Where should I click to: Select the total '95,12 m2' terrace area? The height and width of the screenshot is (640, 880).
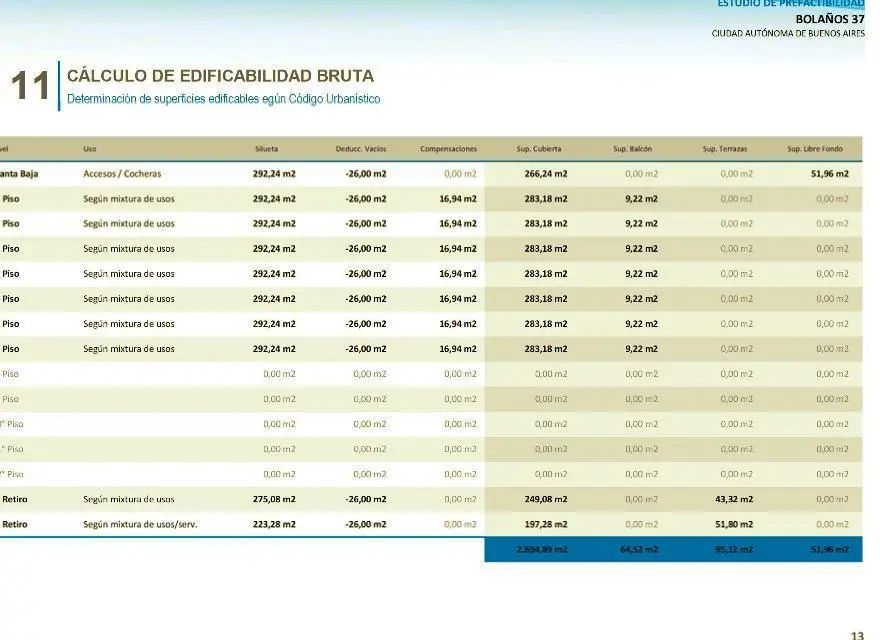coord(734,550)
